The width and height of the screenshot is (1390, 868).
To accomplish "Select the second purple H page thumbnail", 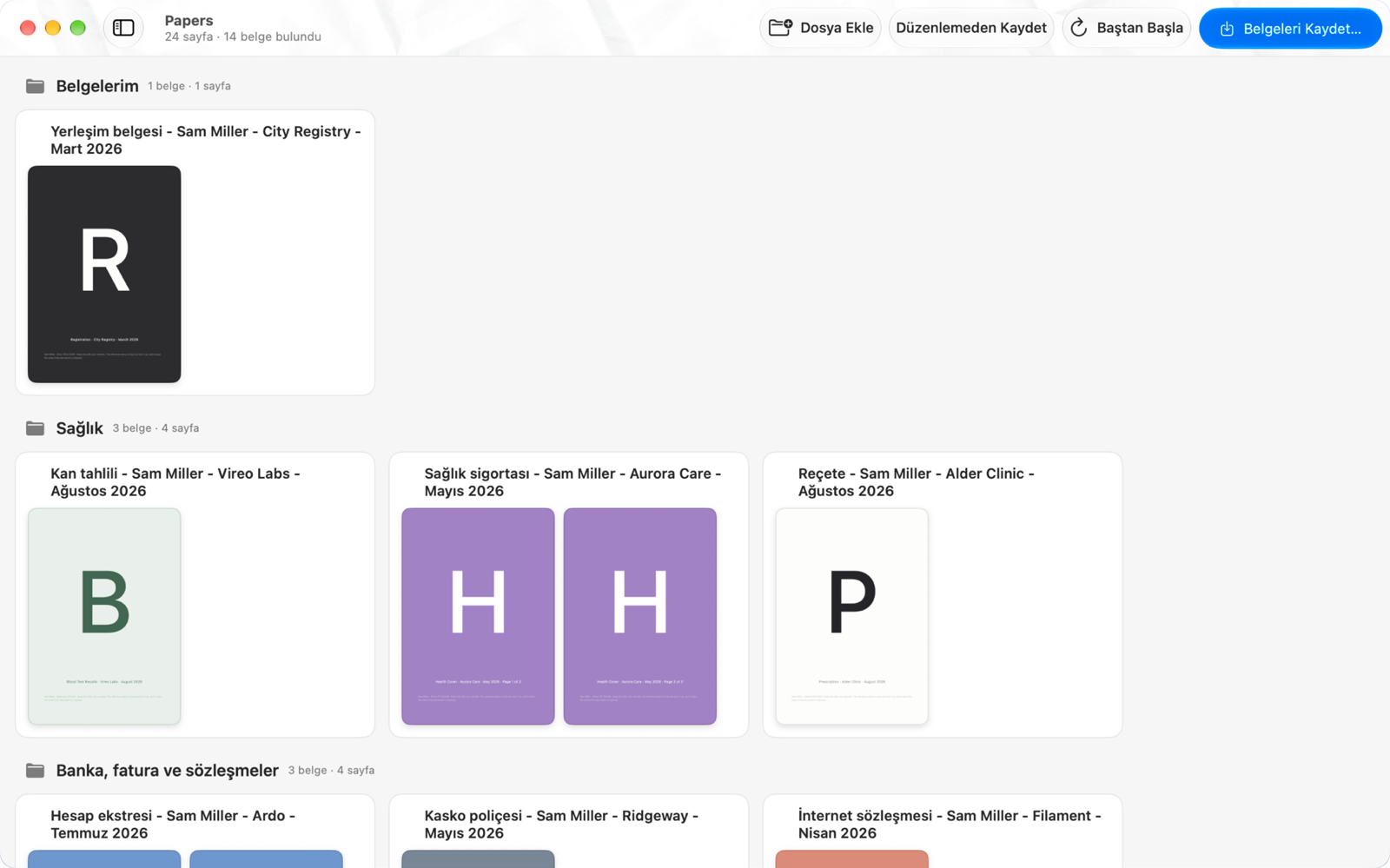I will (640, 617).
